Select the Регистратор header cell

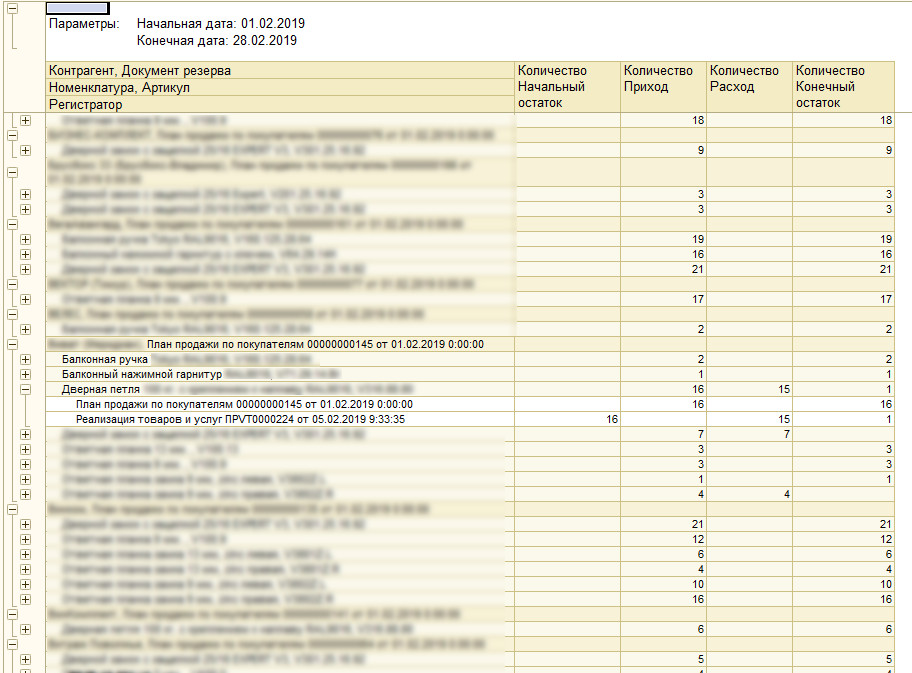click(85, 104)
